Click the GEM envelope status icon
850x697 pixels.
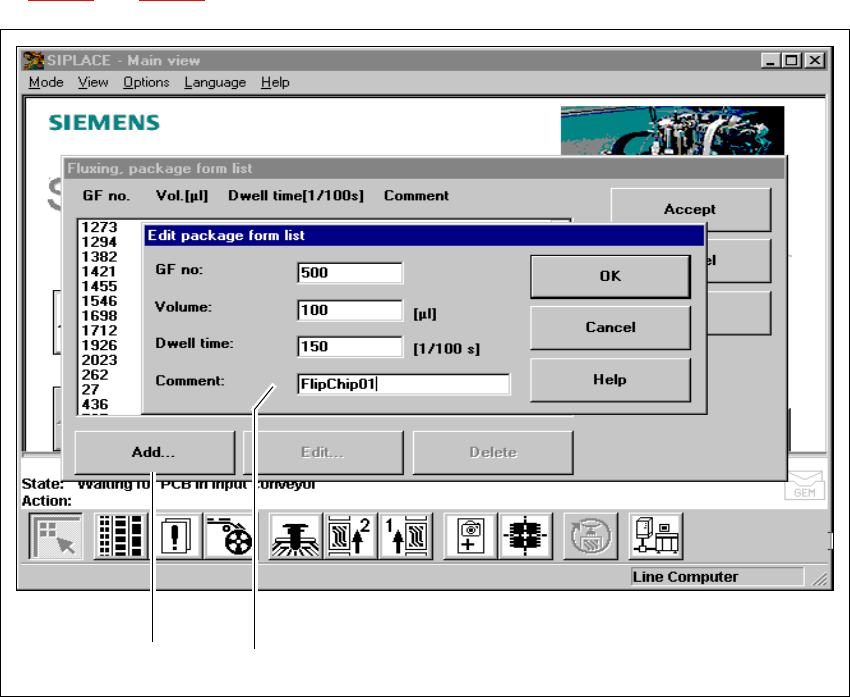(x=804, y=485)
